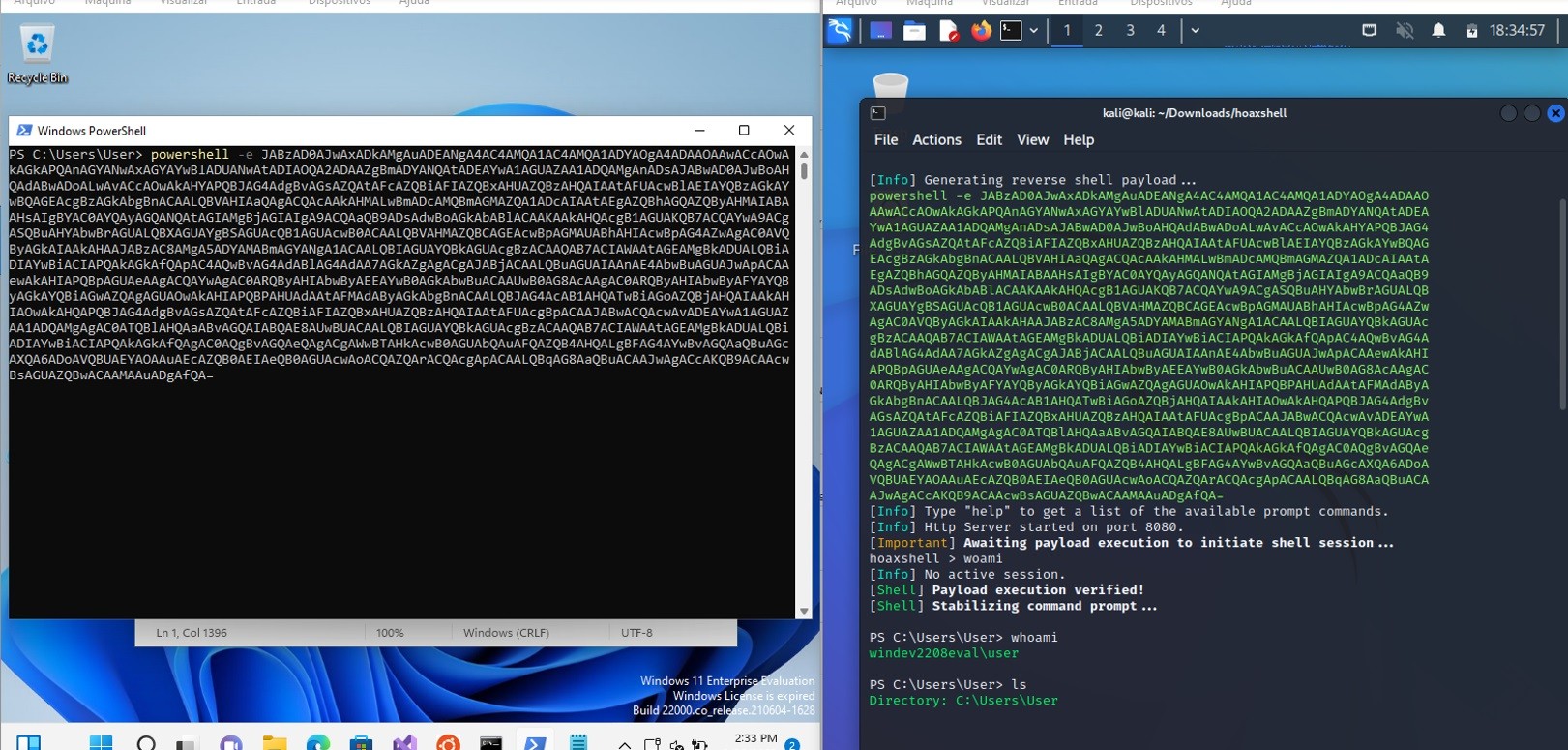Open Command Prompt from Windows taskbar
The image size is (1568, 750).
pos(491,742)
